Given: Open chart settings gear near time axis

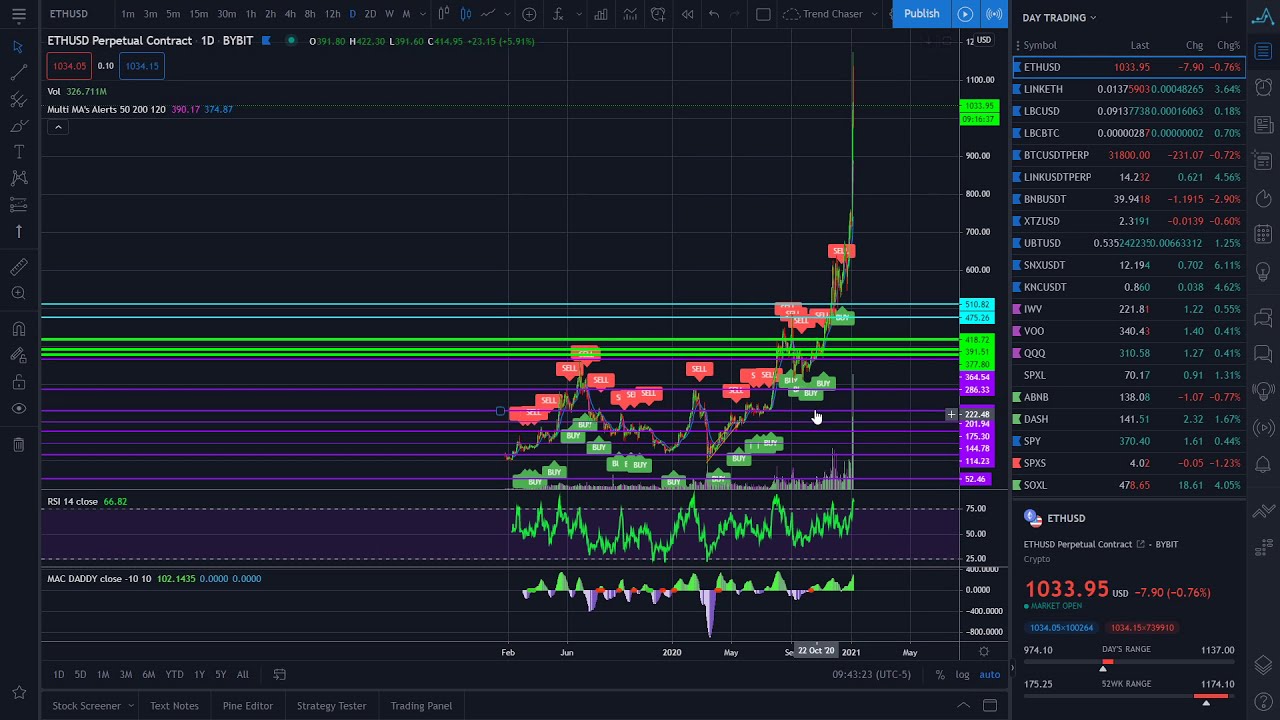Looking at the screenshot, I should pos(984,652).
